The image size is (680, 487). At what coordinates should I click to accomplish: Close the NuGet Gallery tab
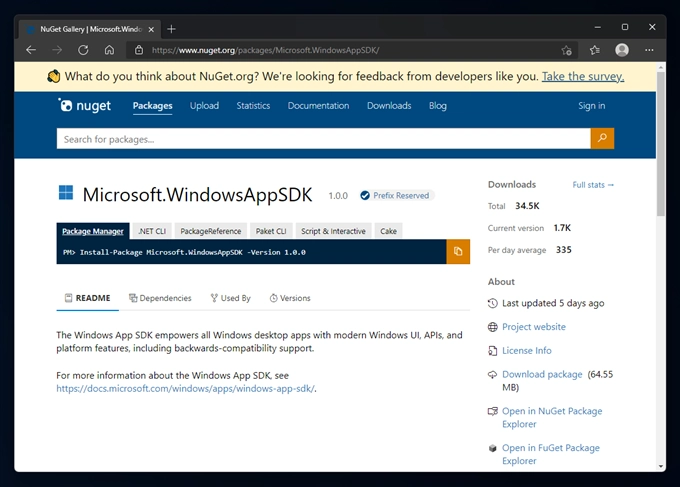pos(151,29)
